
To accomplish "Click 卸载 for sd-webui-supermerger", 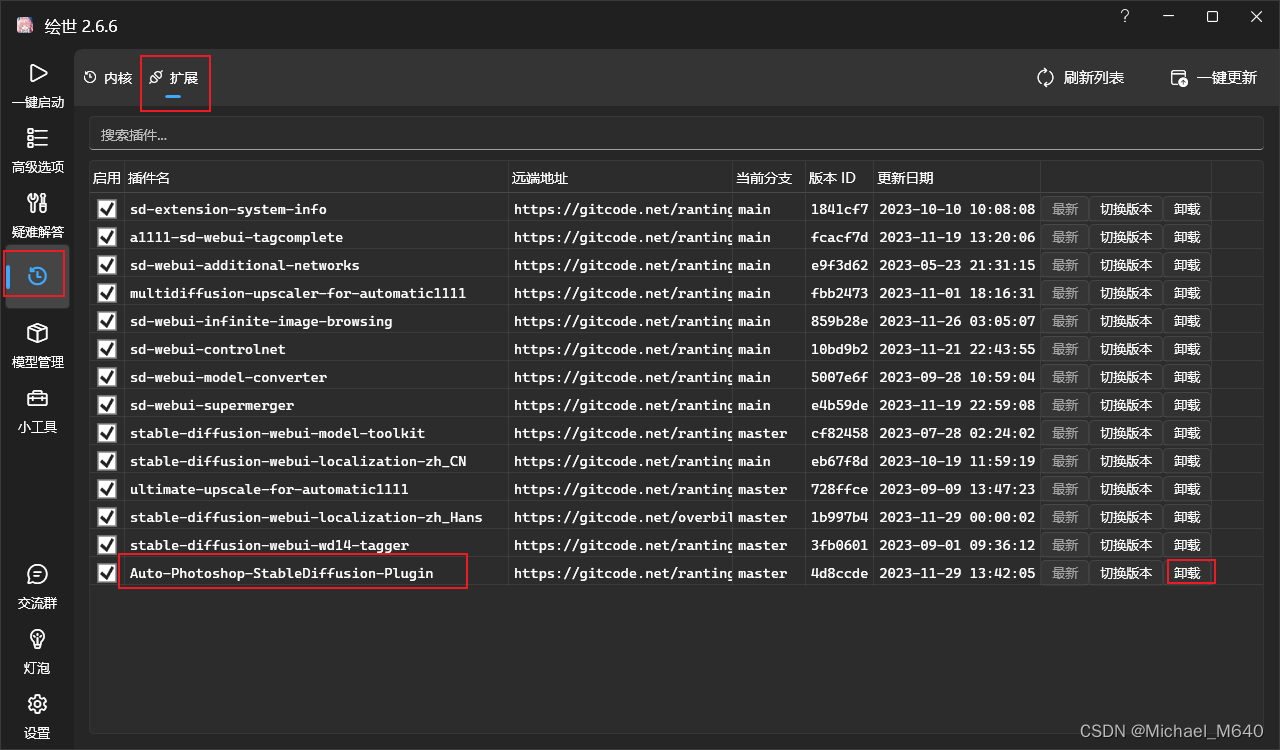I will click(1187, 405).
